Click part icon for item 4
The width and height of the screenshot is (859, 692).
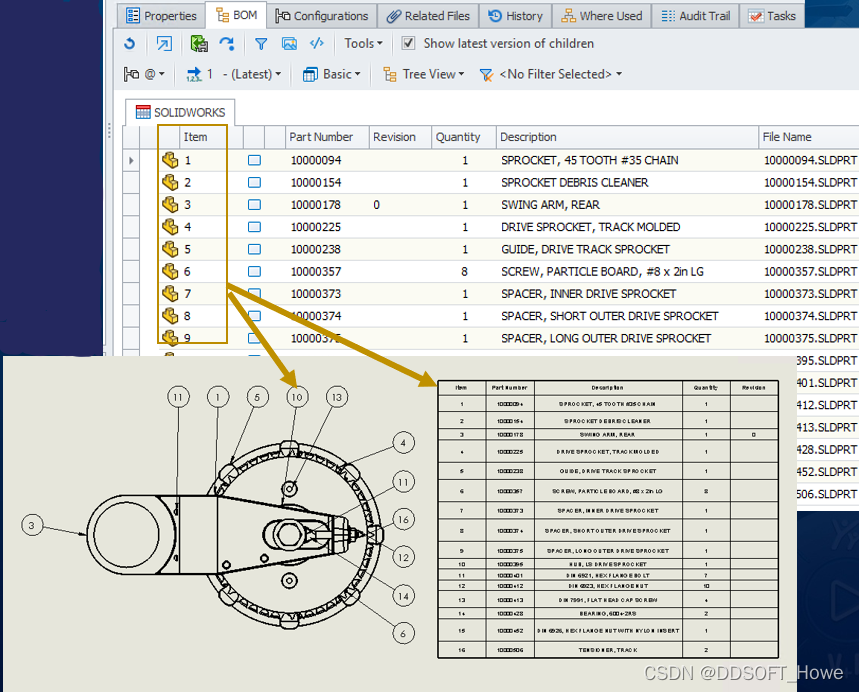pos(170,227)
